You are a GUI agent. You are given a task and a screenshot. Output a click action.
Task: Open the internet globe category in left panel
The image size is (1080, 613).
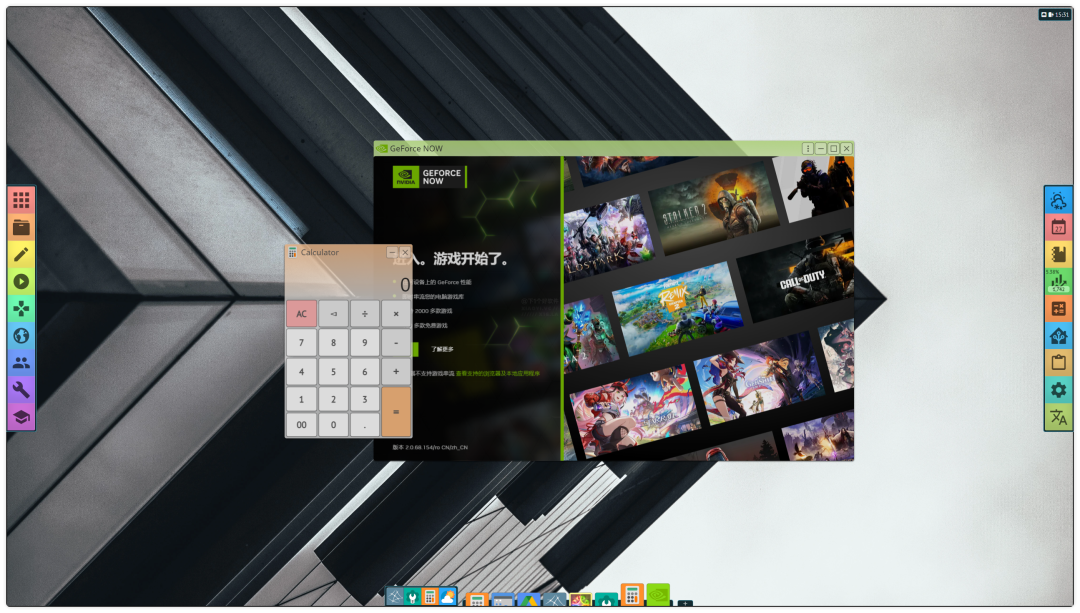coord(21,335)
